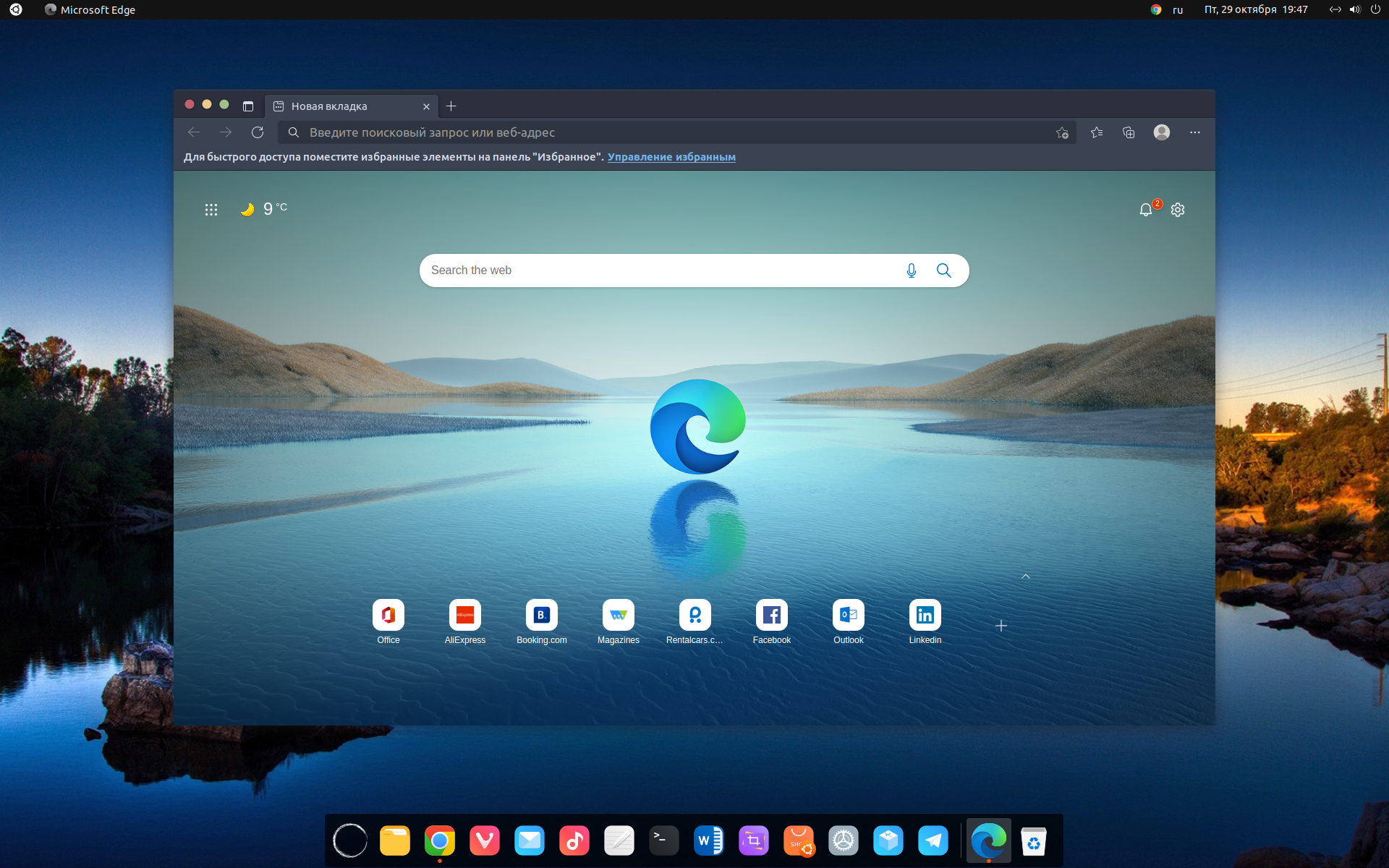Open the Music app in dock

point(574,841)
